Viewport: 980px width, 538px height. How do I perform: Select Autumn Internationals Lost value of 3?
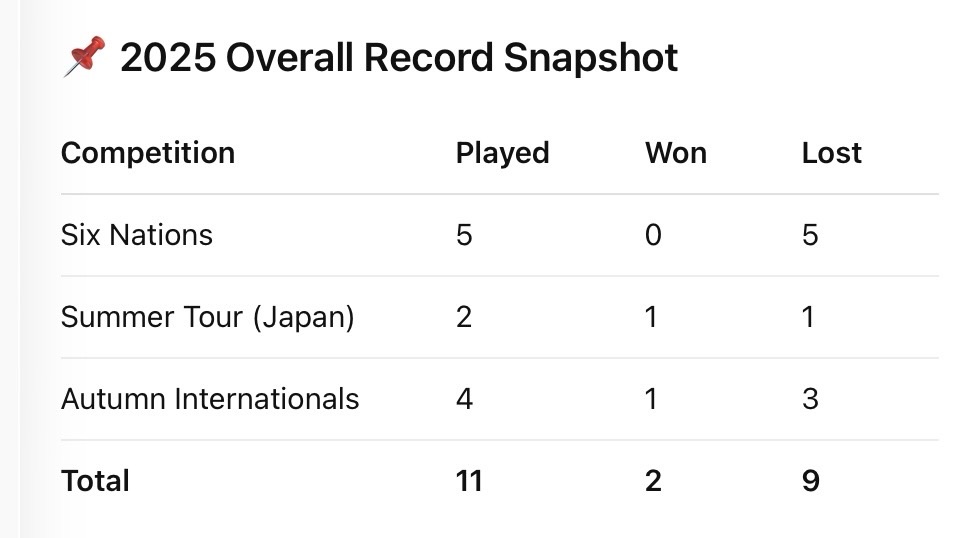click(810, 399)
